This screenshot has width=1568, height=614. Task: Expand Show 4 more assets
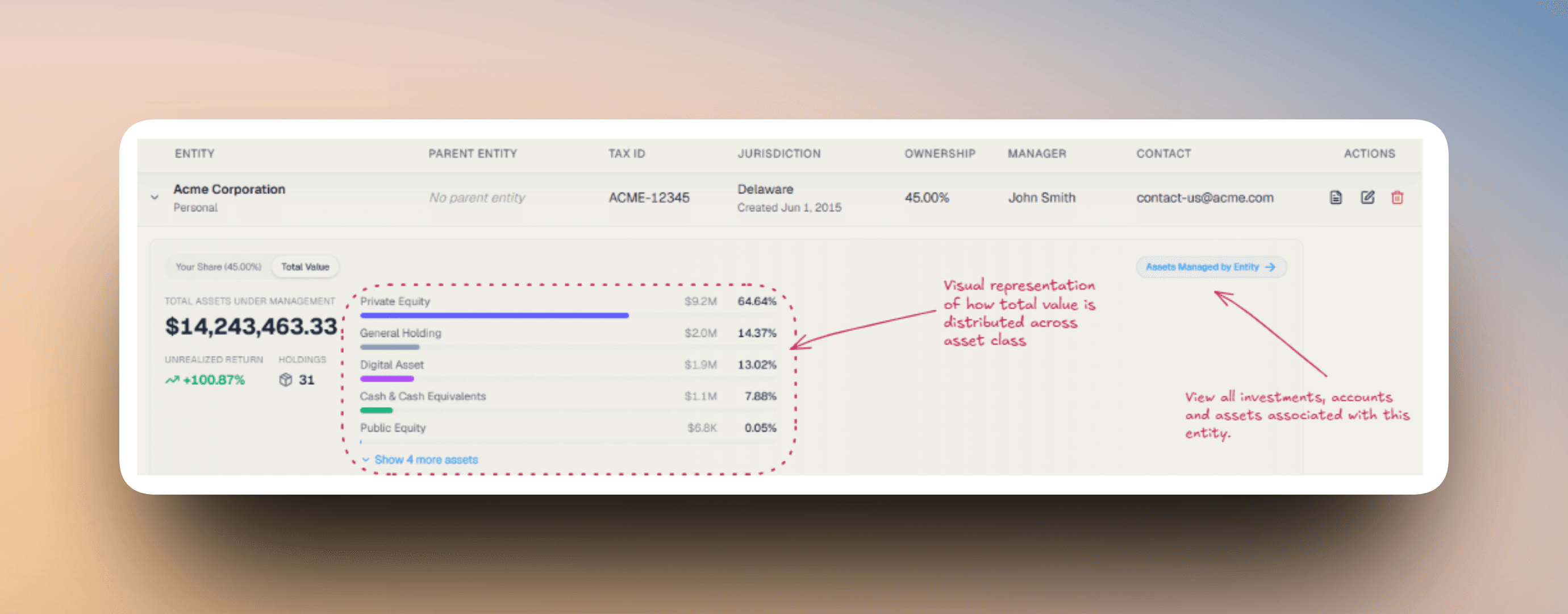(420, 460)
